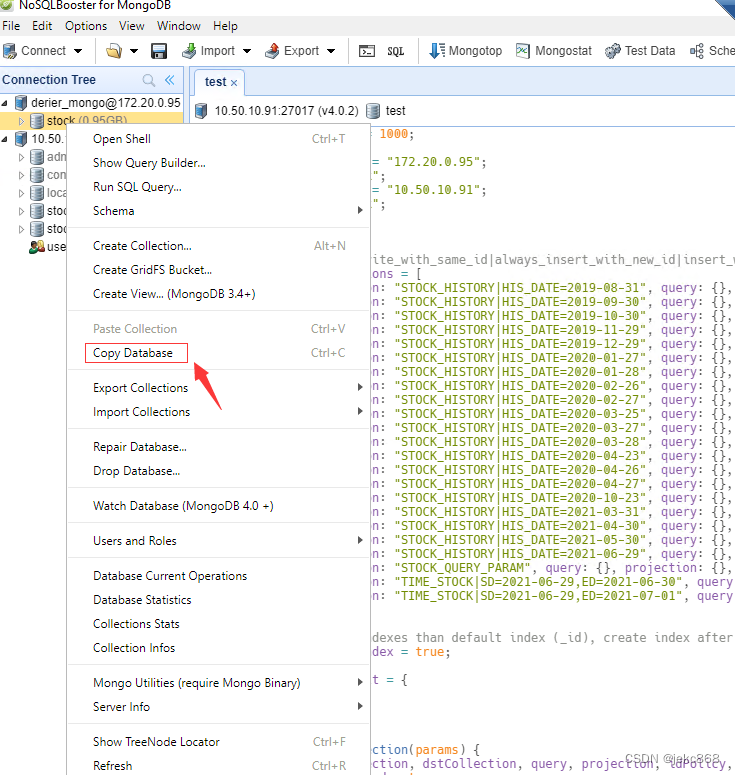Choose Open Shell from the context menu

(218, 139)
